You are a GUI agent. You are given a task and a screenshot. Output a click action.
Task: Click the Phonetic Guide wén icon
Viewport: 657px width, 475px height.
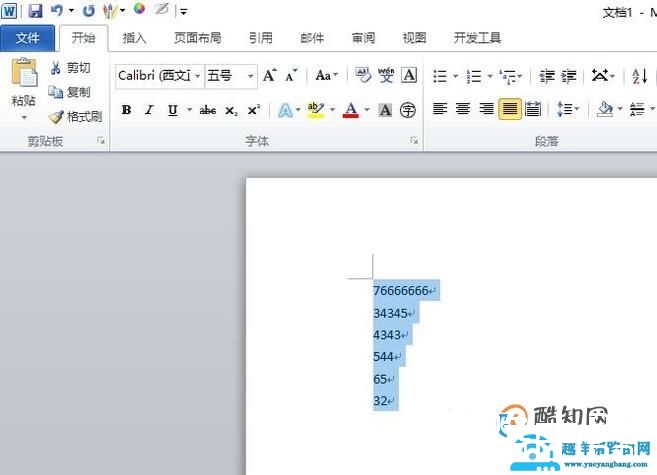[386, 75]
